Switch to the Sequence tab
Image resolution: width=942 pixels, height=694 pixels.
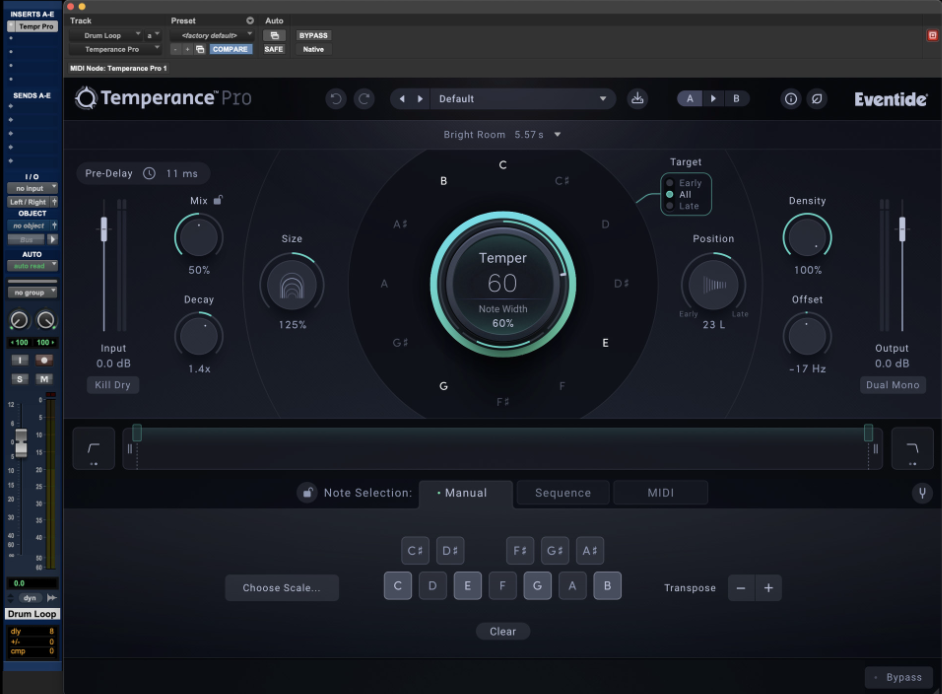[562, 493]
